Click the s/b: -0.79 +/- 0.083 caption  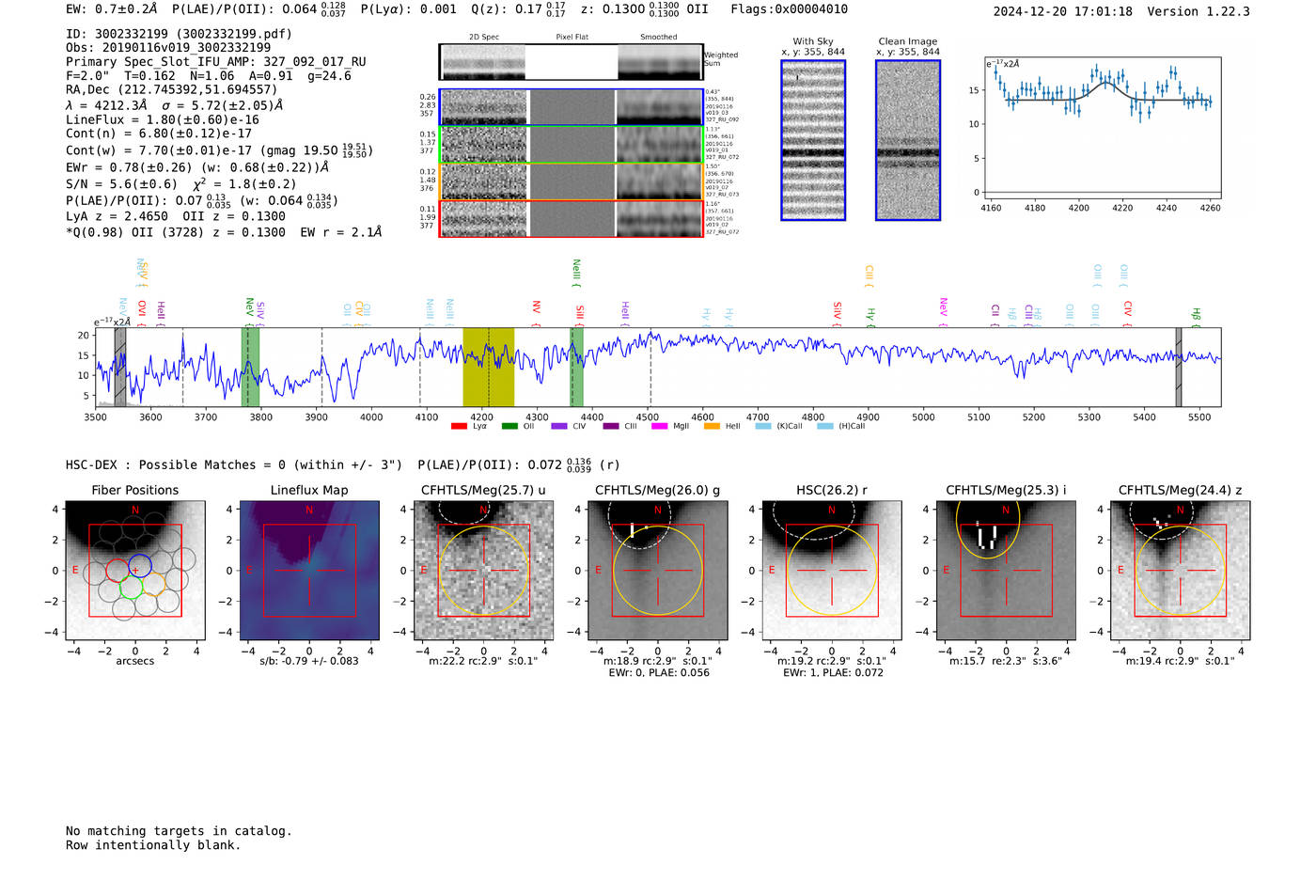309,661
